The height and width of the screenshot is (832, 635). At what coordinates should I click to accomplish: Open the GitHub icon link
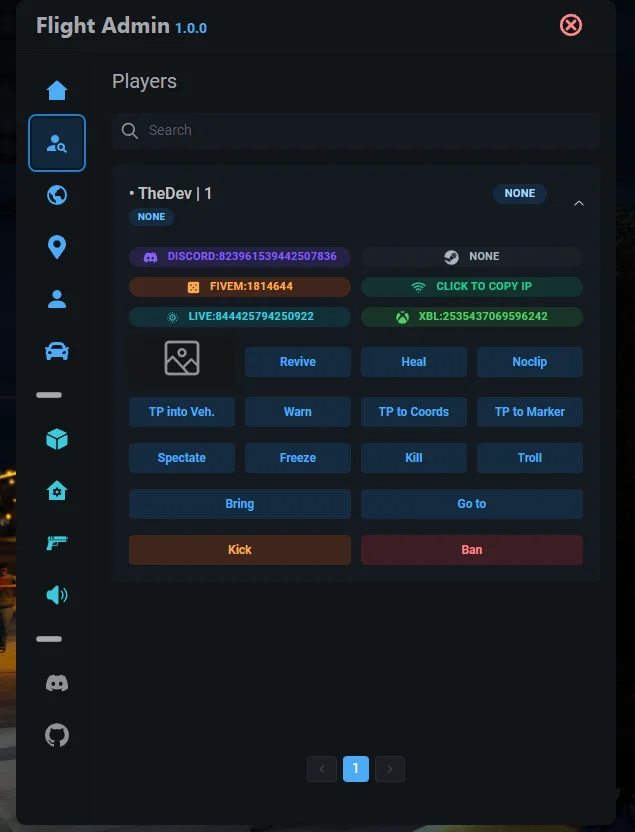[x=57, y=735]
